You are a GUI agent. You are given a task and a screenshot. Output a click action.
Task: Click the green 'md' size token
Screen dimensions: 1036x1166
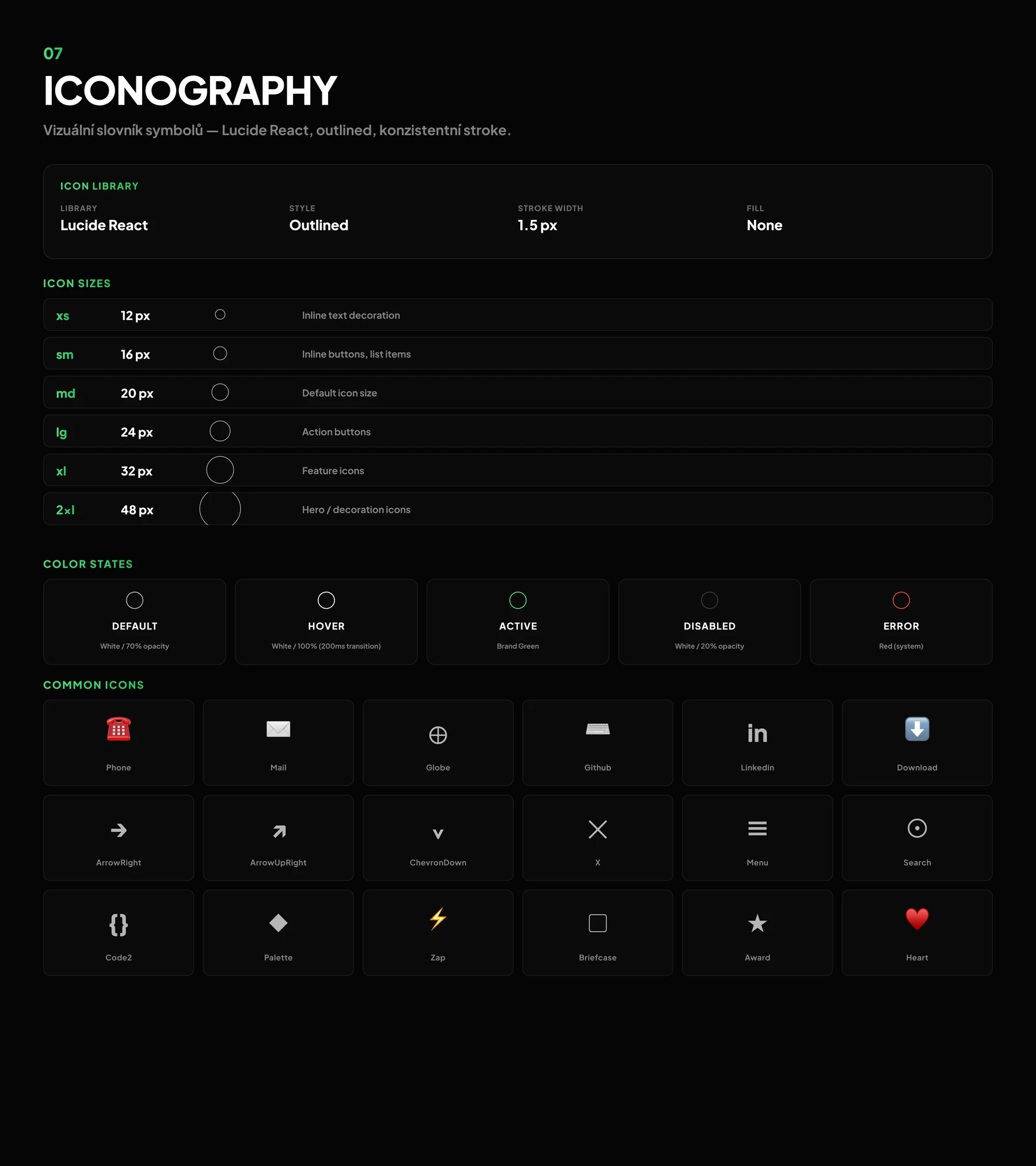tap(66, 393)
